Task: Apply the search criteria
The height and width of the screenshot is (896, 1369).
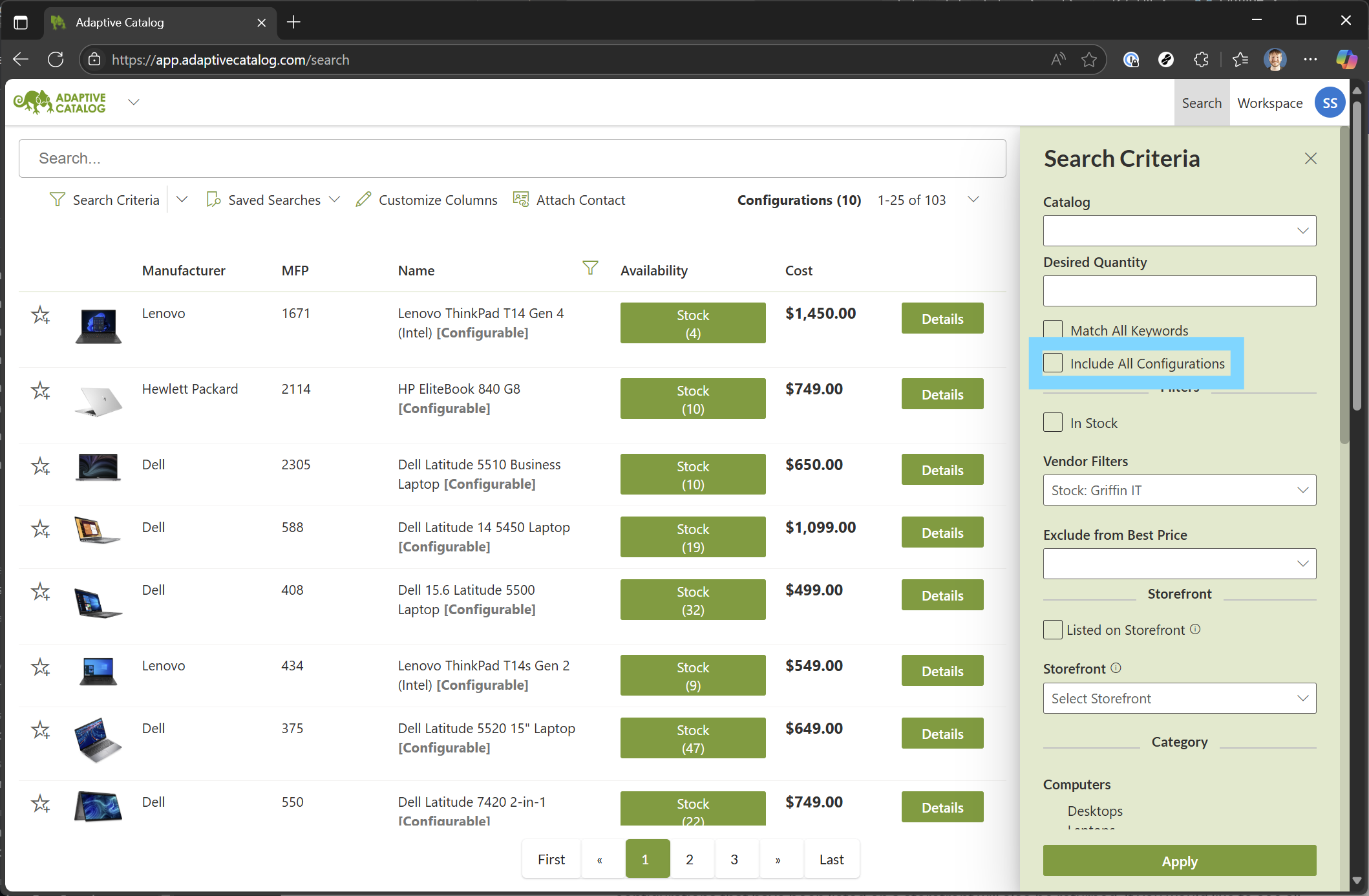Action: pyautogui.click(x=1180, y=860)
